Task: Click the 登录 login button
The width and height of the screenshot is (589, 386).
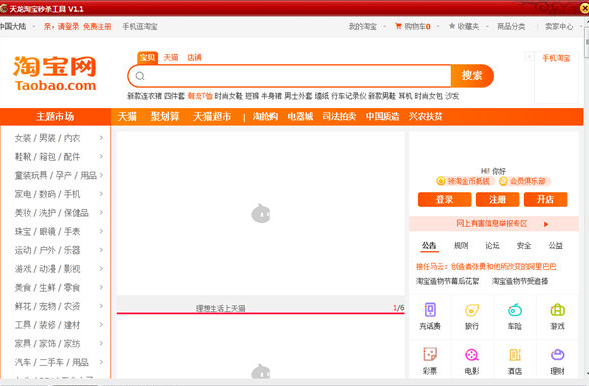Action: click(444, 199)
